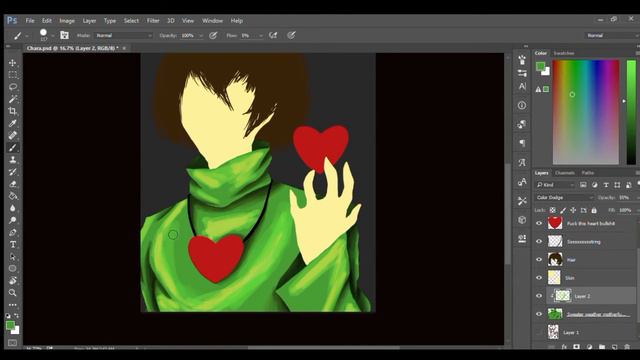Open brush Mode dropdown set to Normal

pos(124,36)
